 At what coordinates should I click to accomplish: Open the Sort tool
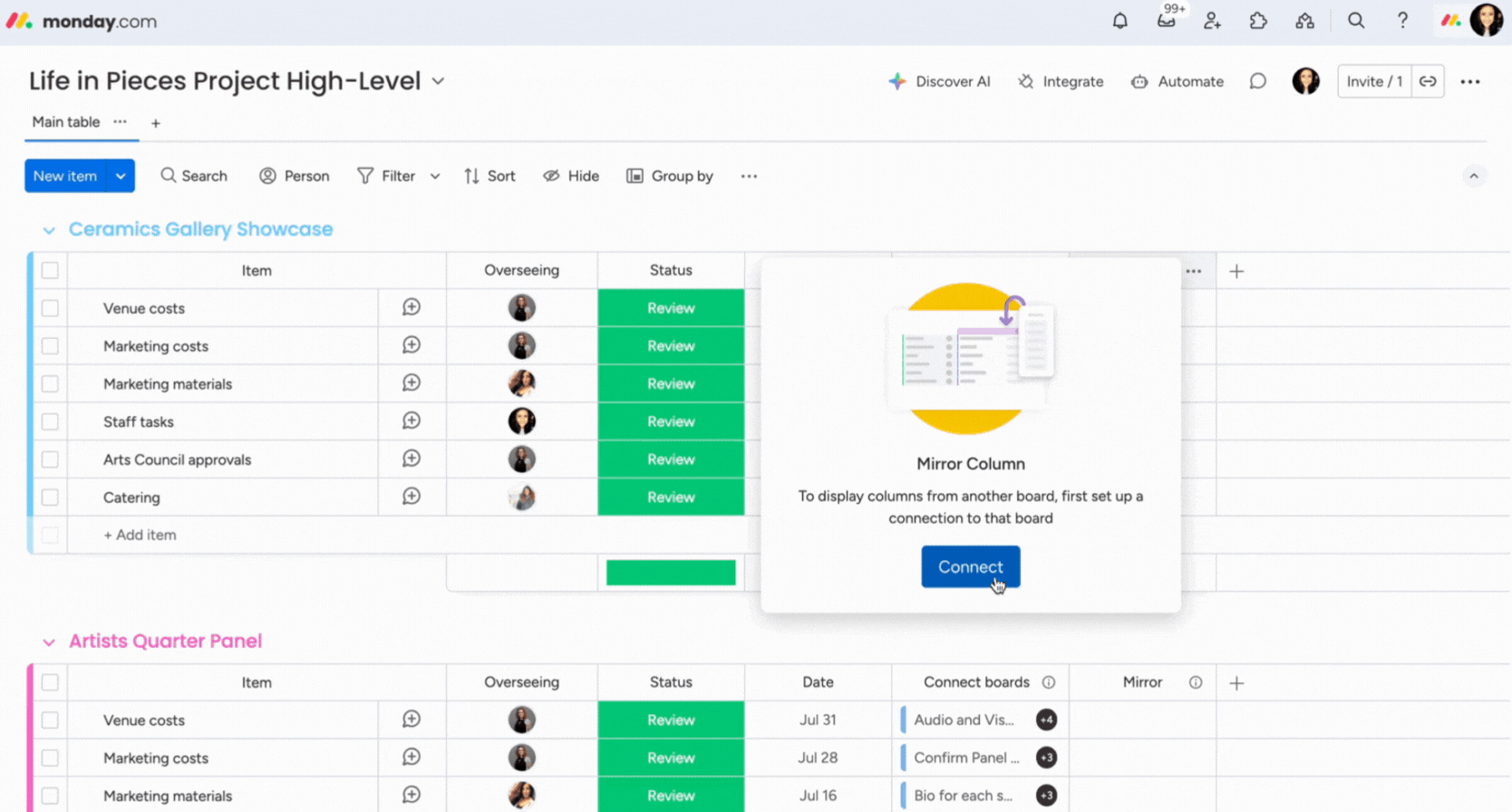pos(489,176)
